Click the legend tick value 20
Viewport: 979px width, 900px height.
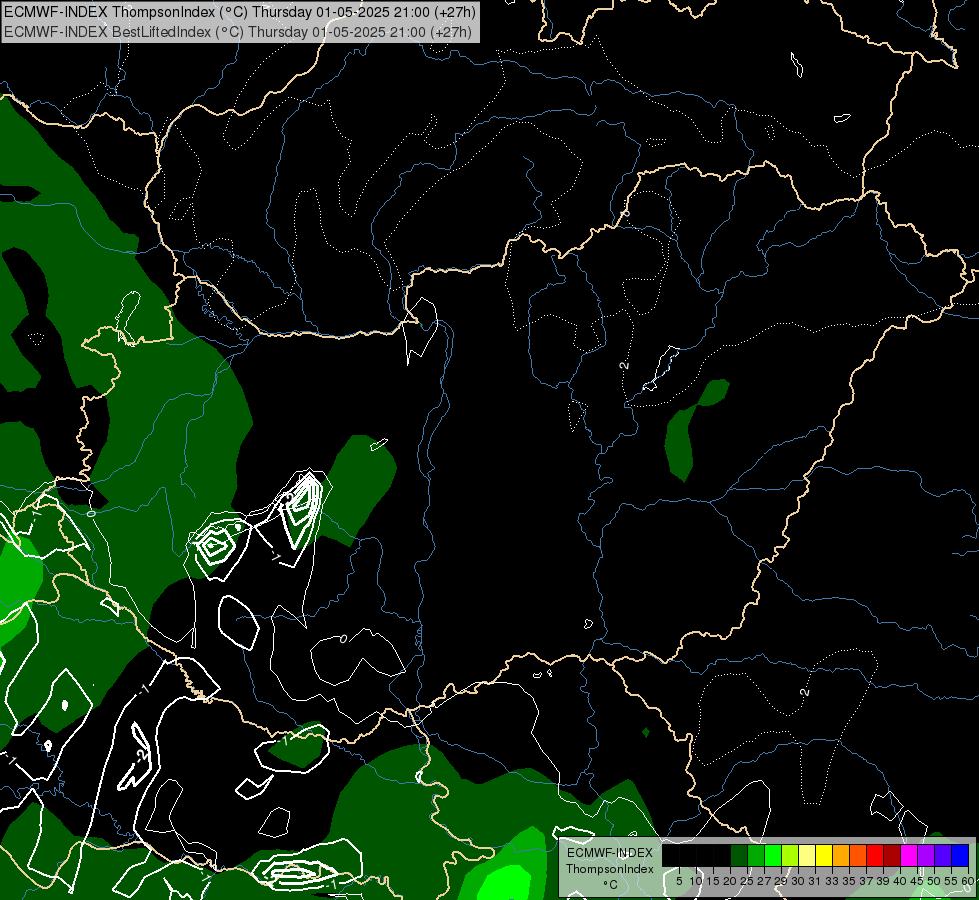[729, 881]
